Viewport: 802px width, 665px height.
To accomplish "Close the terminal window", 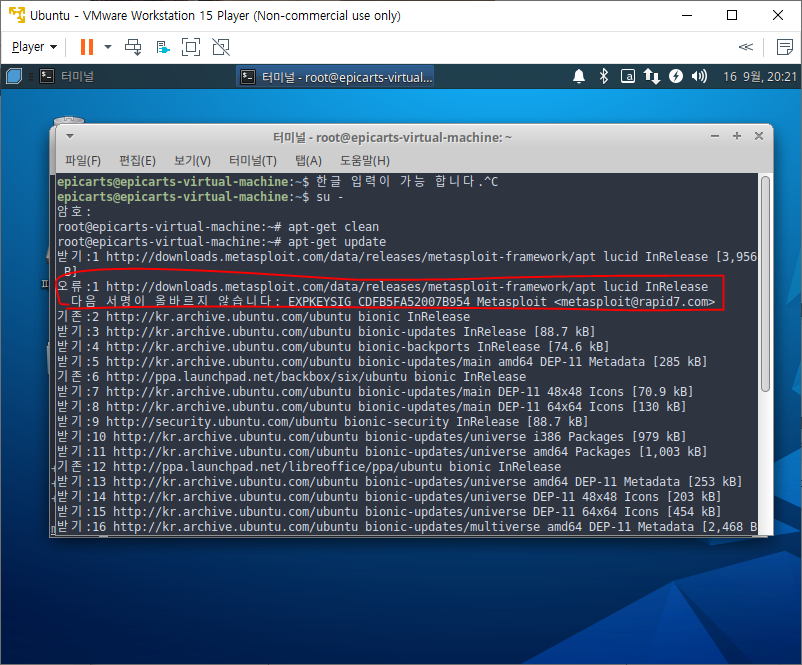I will [x=759, y=136].
